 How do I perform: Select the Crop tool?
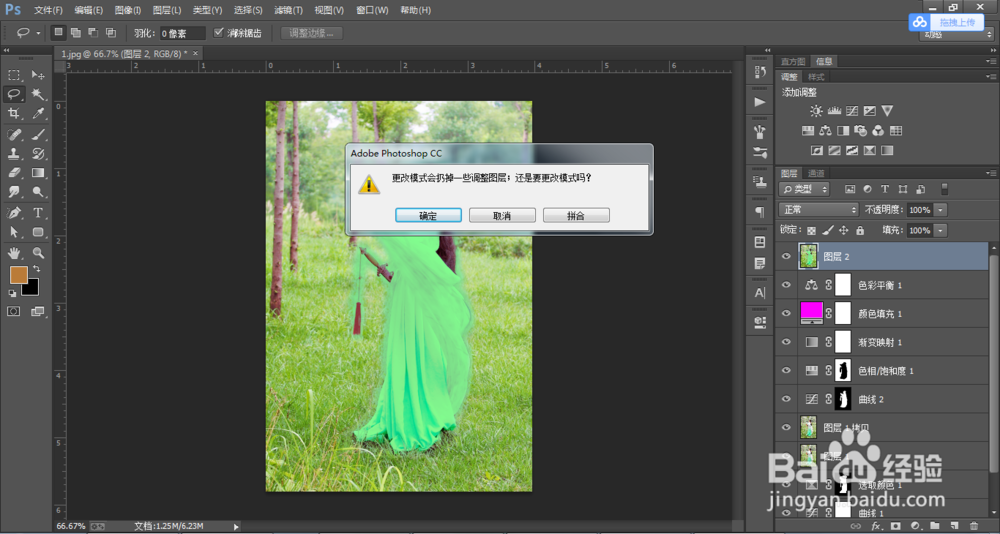point(14,114)
